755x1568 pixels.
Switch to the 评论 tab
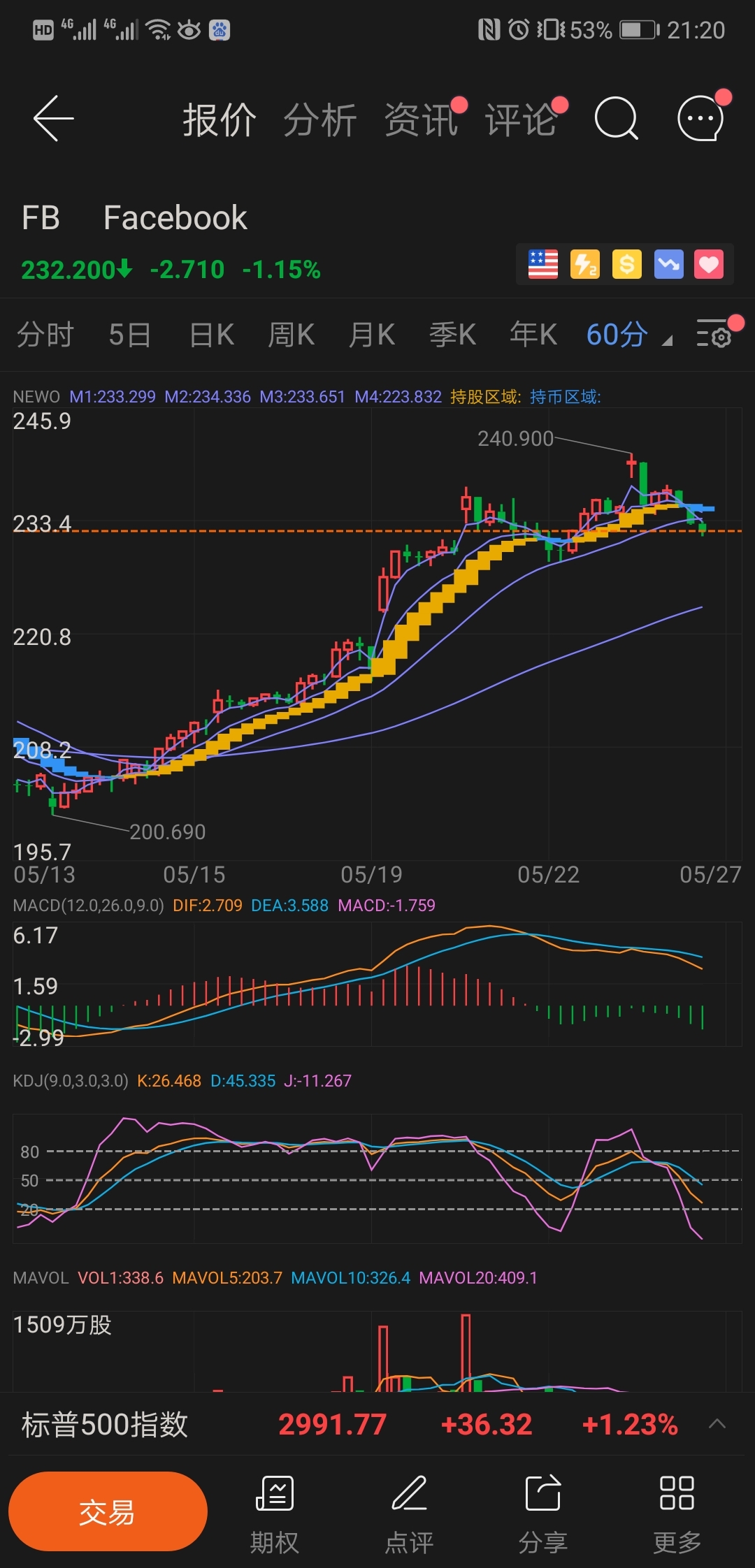pyautogui.click(x=522, y=119)
